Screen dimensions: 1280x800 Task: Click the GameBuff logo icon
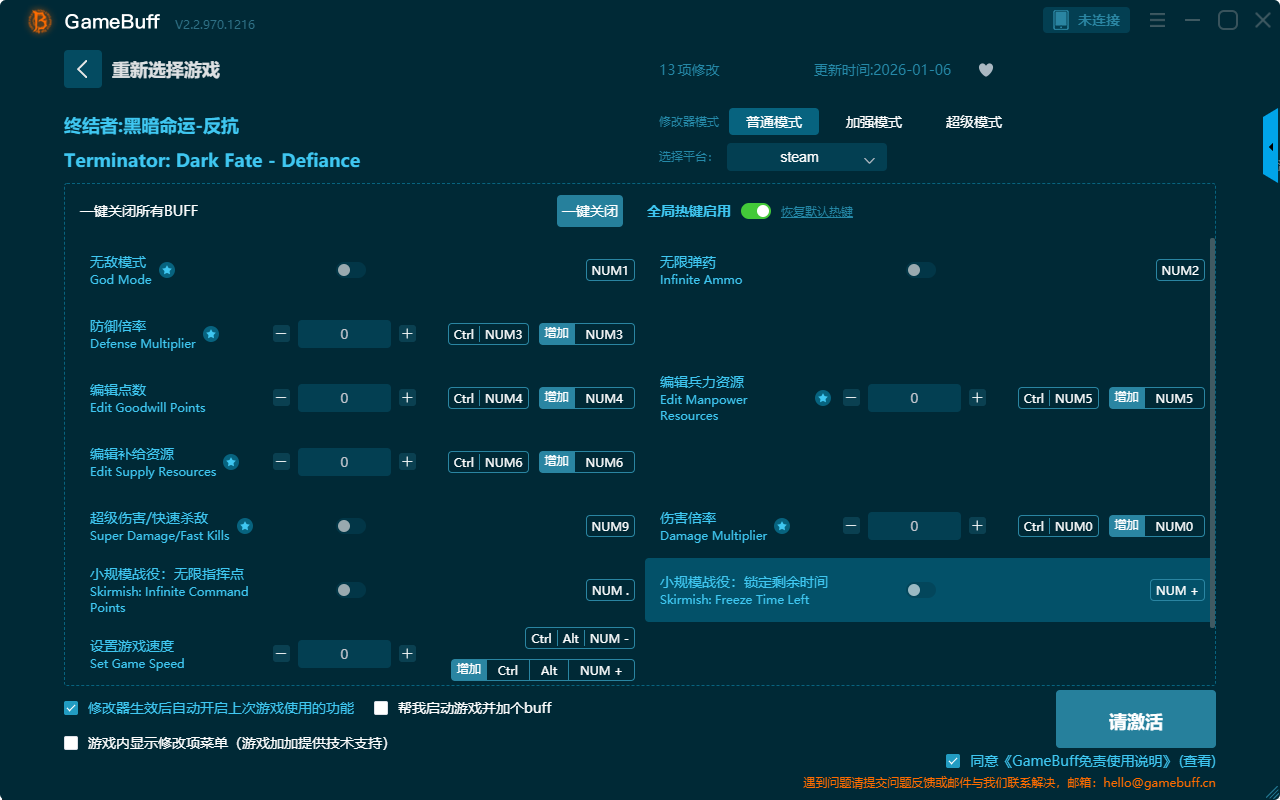pyautogui.click(x=40, y=21)
